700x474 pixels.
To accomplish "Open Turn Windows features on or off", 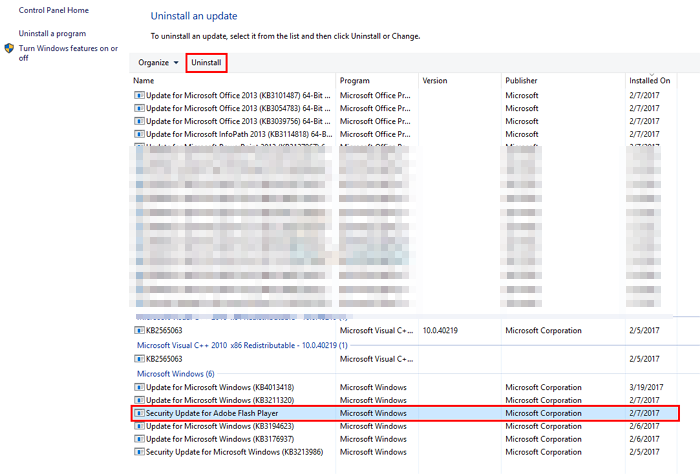I will [68, 52].
